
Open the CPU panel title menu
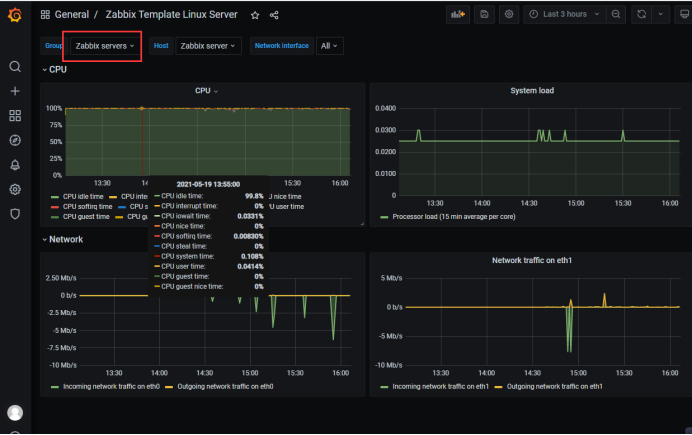(207, 91)
